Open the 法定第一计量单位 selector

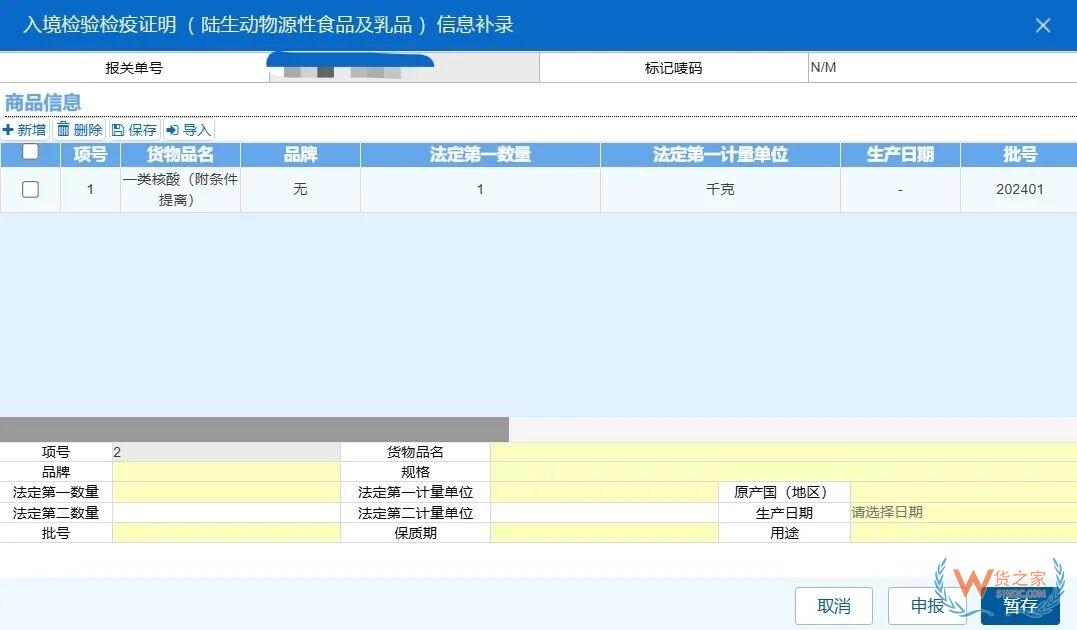604,492
